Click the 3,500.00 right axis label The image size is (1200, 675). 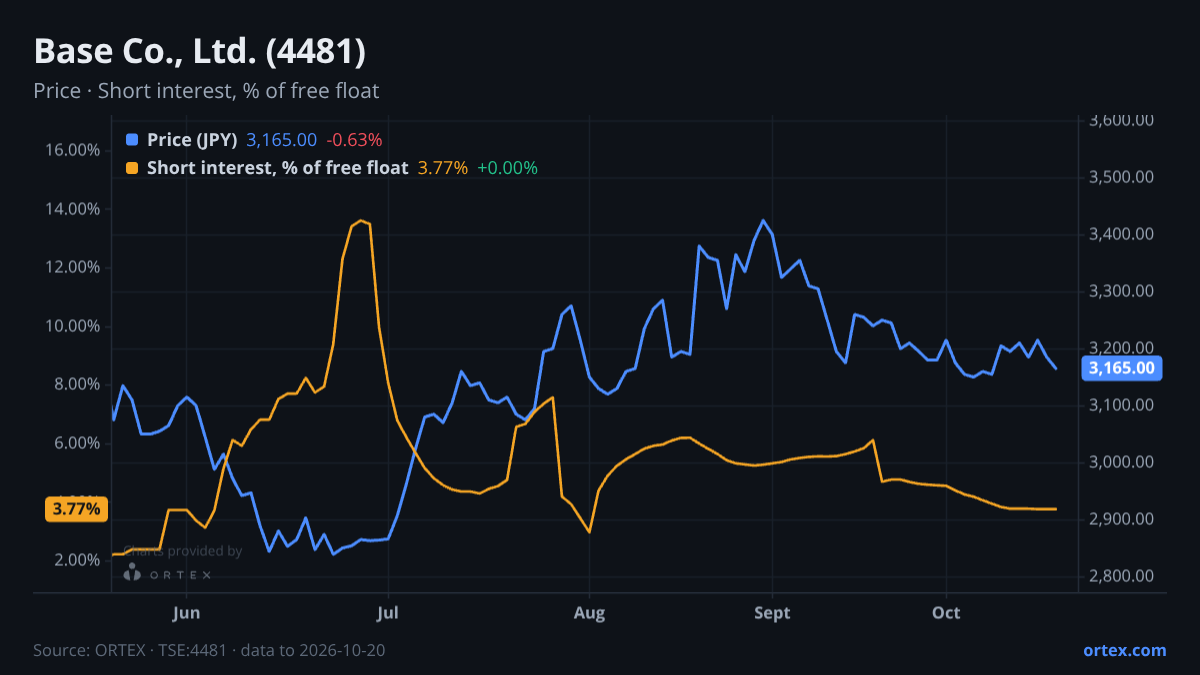[1121, 177]
